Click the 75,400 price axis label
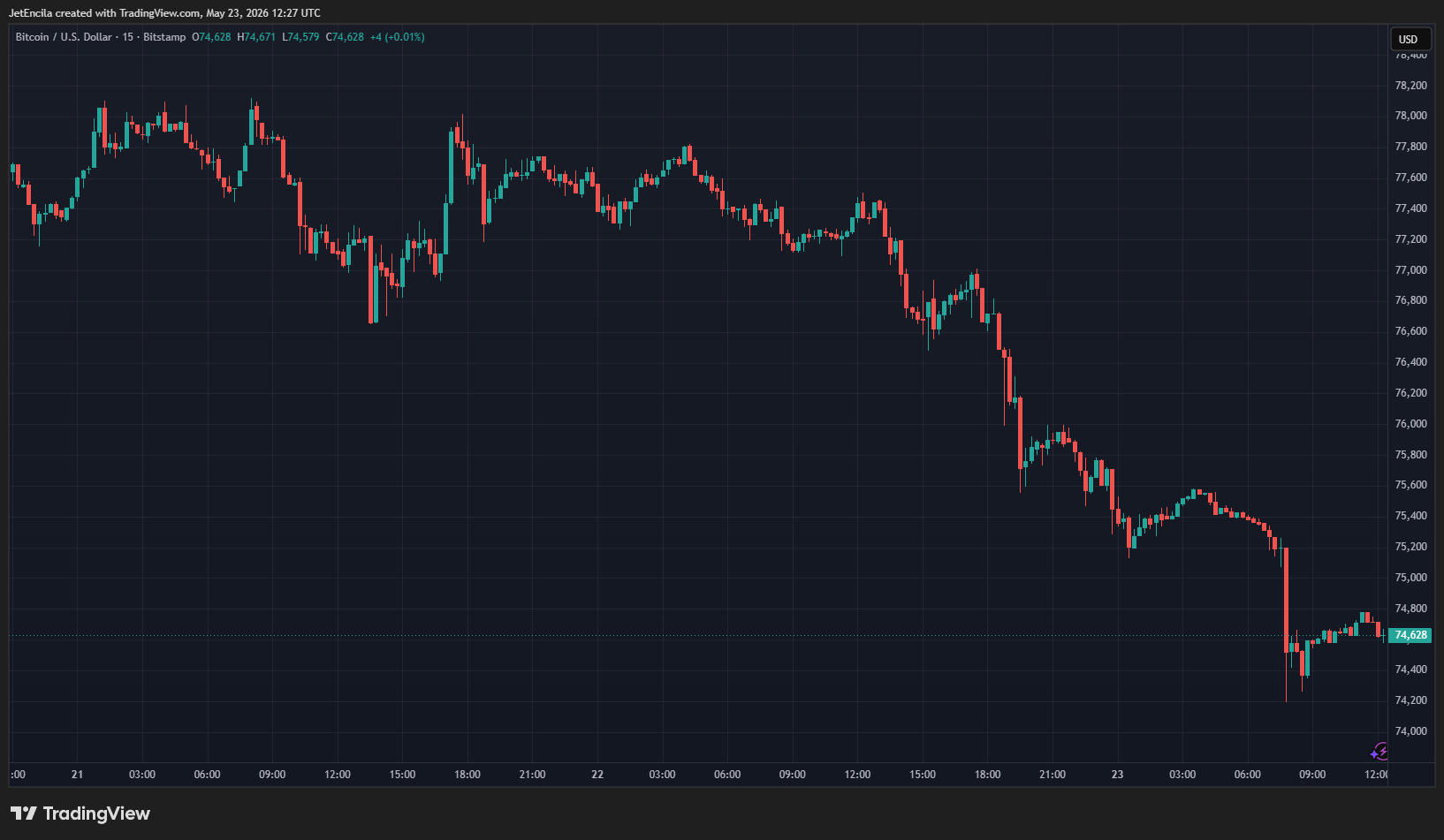 [x=1410, y=516]
